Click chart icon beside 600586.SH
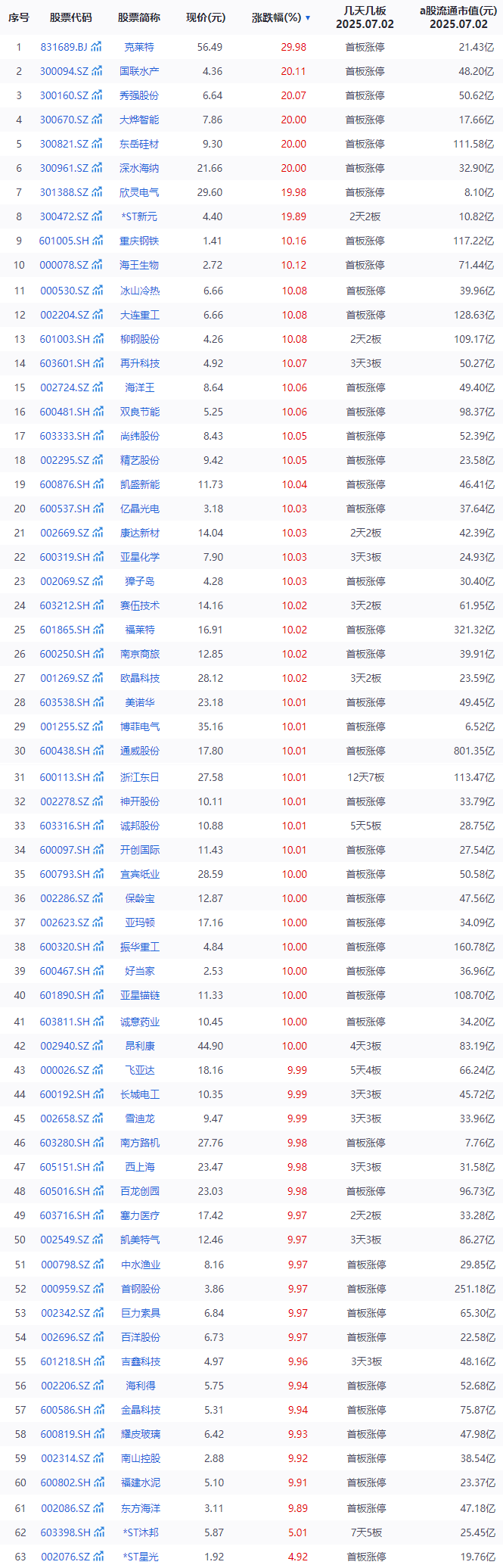This screenshot has width=503, height=1568. coord(98,1410)
